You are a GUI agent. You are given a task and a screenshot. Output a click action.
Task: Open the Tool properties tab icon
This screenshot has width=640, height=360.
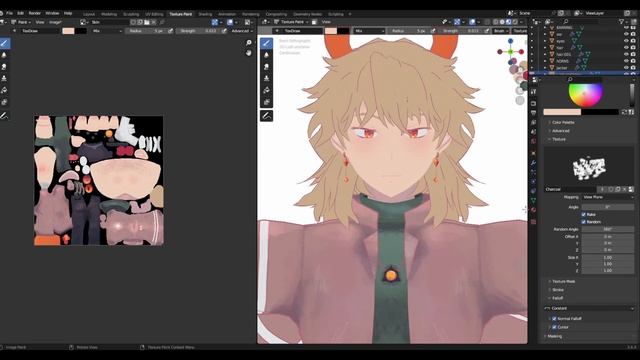pos(533,92)
